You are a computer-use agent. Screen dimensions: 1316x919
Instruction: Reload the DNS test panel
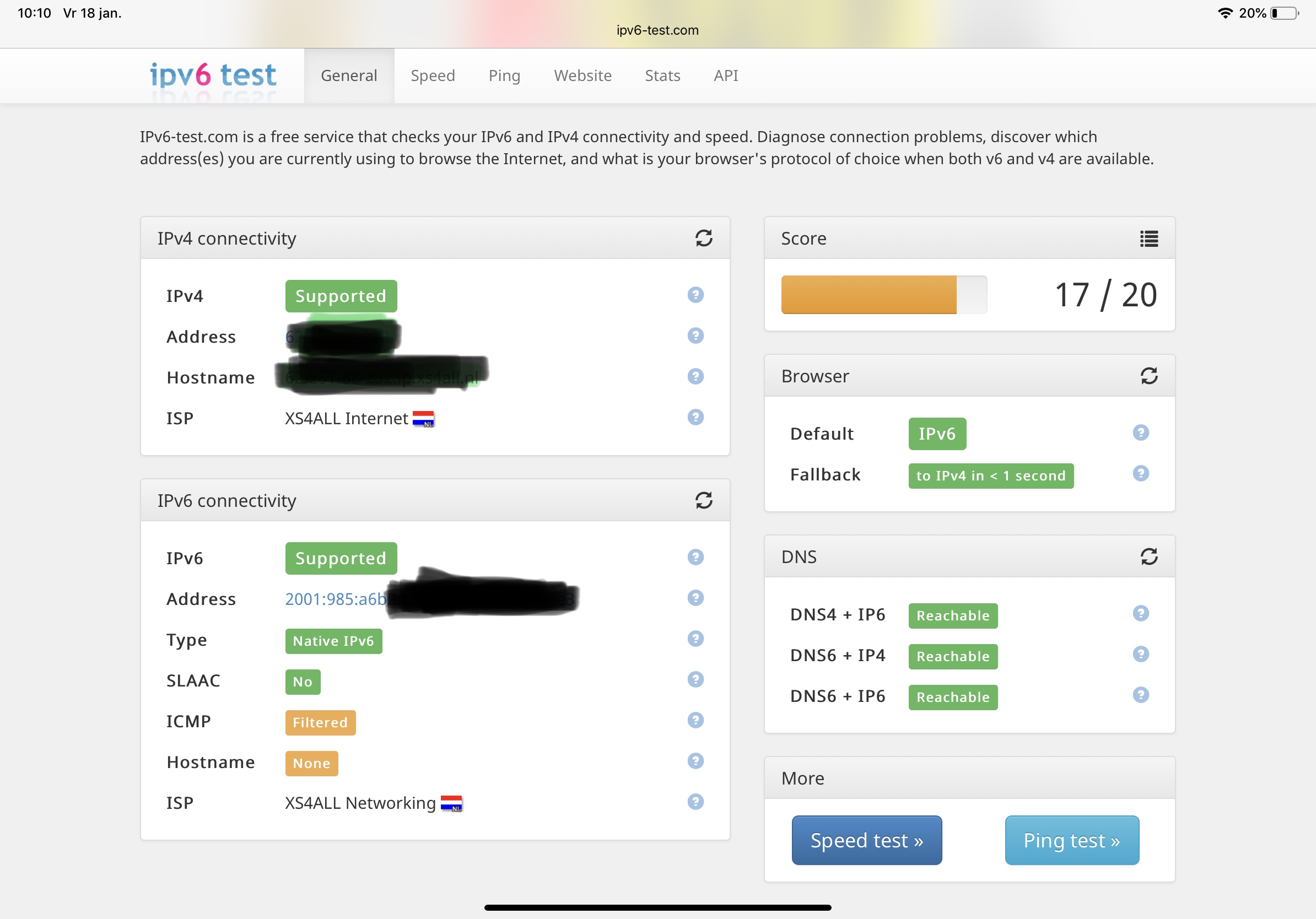point(1148,556)
